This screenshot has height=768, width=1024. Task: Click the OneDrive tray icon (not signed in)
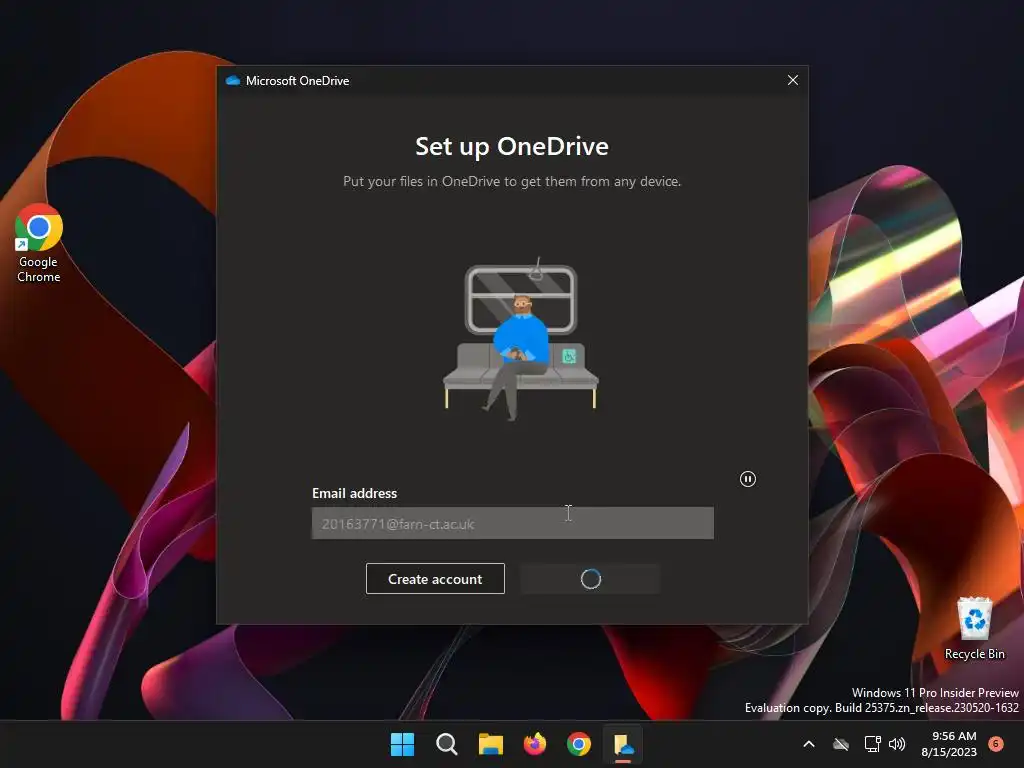click(x=841, y=744)
